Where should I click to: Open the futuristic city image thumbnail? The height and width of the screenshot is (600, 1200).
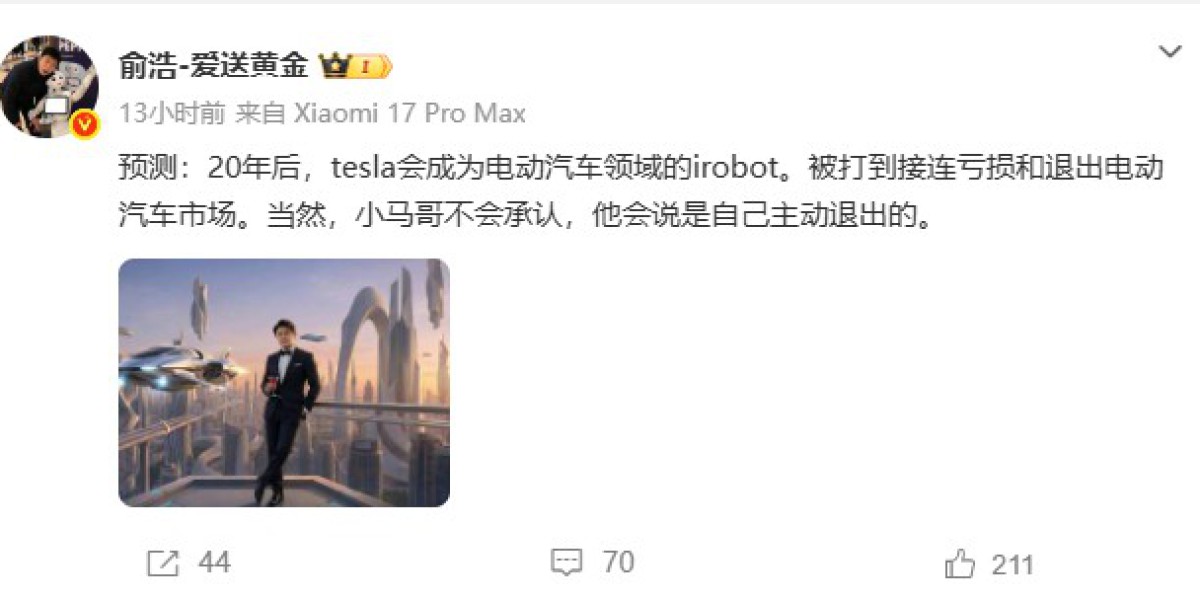pos(284,382)
